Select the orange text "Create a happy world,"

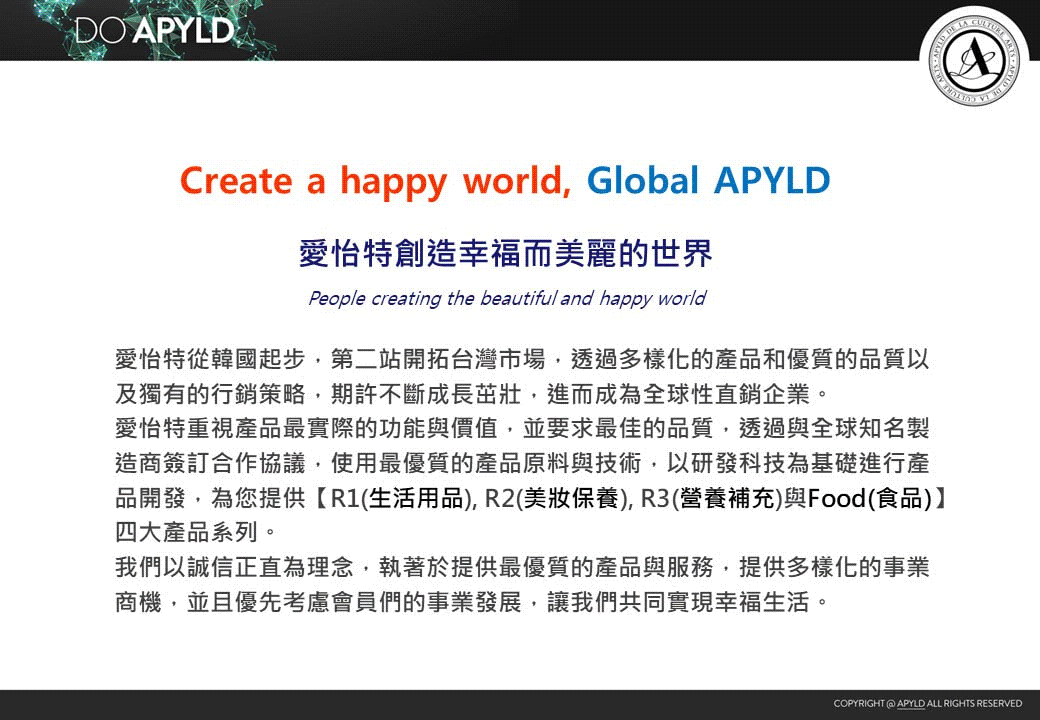click(375, 181)
